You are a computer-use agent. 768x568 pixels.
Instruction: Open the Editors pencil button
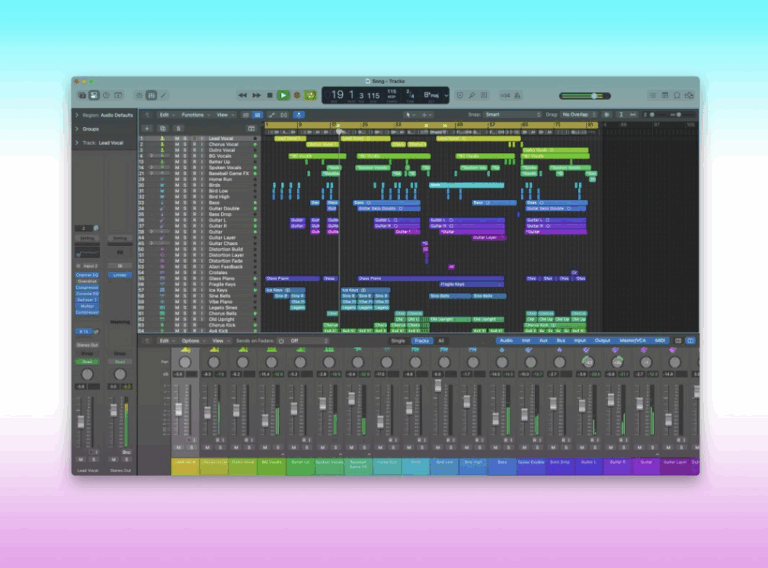164,95
